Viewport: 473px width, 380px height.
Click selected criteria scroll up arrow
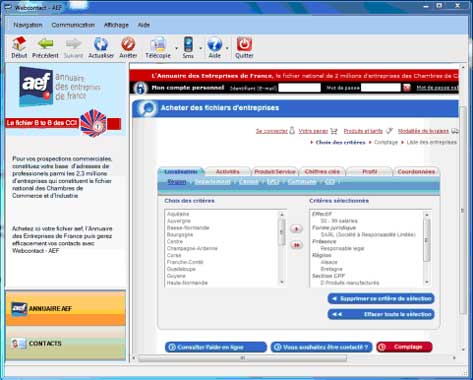(x=427, y=215)
